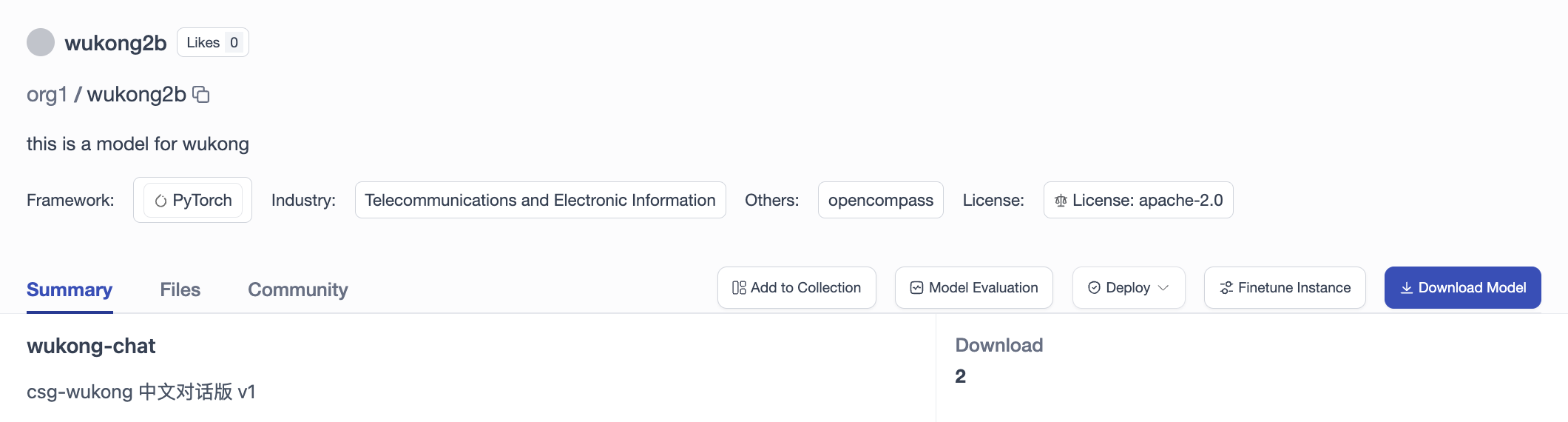This screenshot has width=1568, height=422.
Task: Click the license scale icon
Action: point(1061,201)
